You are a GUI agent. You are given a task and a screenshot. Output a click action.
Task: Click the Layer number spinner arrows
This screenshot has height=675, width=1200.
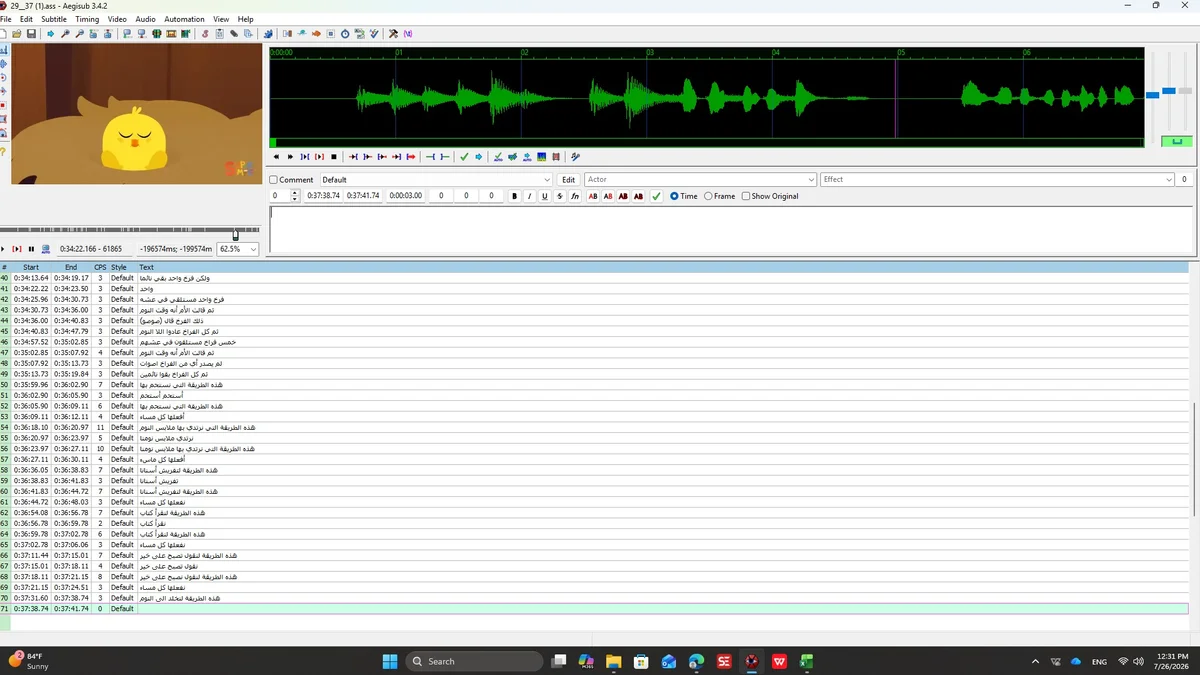point(295,196)
